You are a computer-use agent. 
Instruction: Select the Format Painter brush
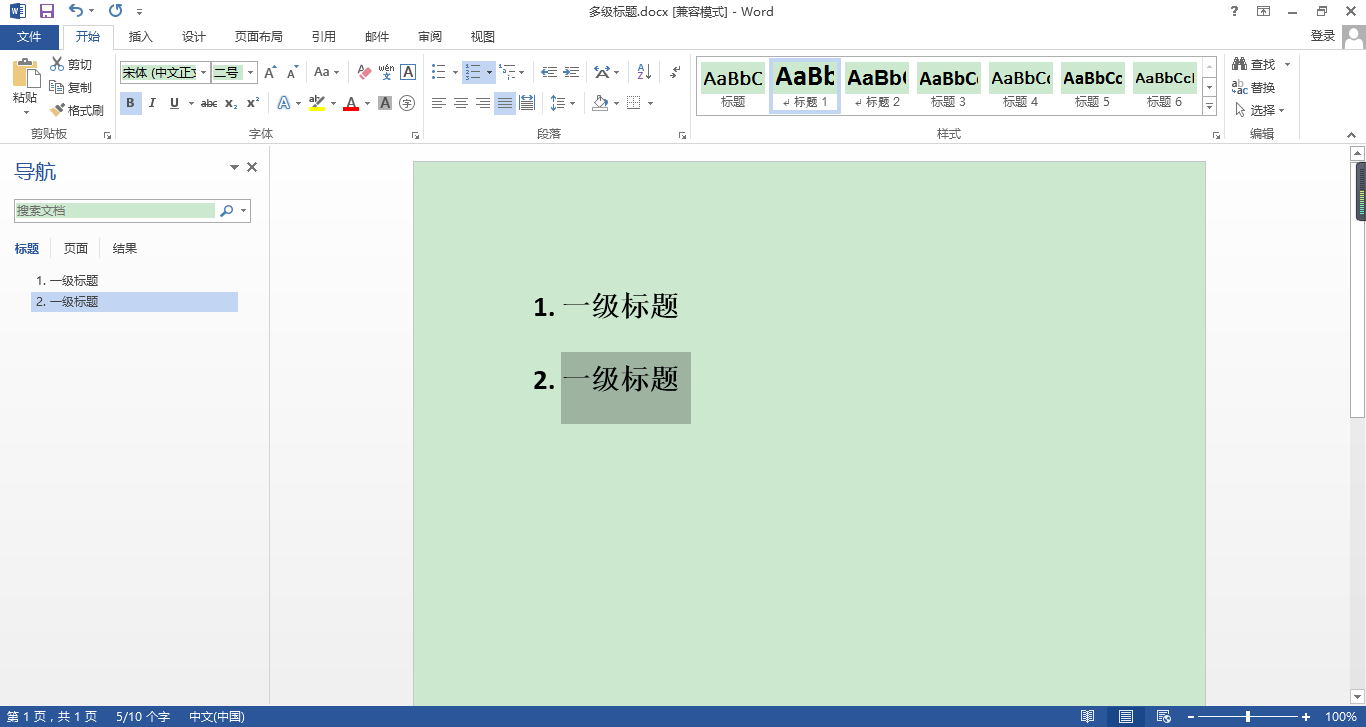[x=58, y=110]
